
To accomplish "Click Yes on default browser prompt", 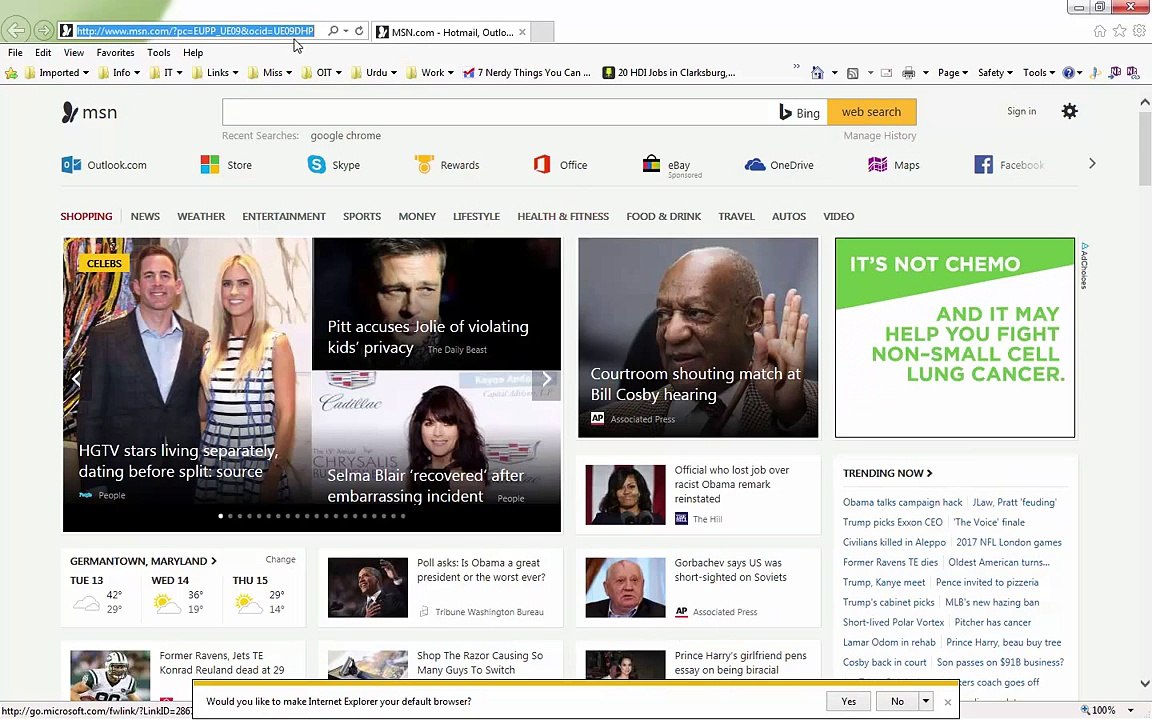I will 849,701.
